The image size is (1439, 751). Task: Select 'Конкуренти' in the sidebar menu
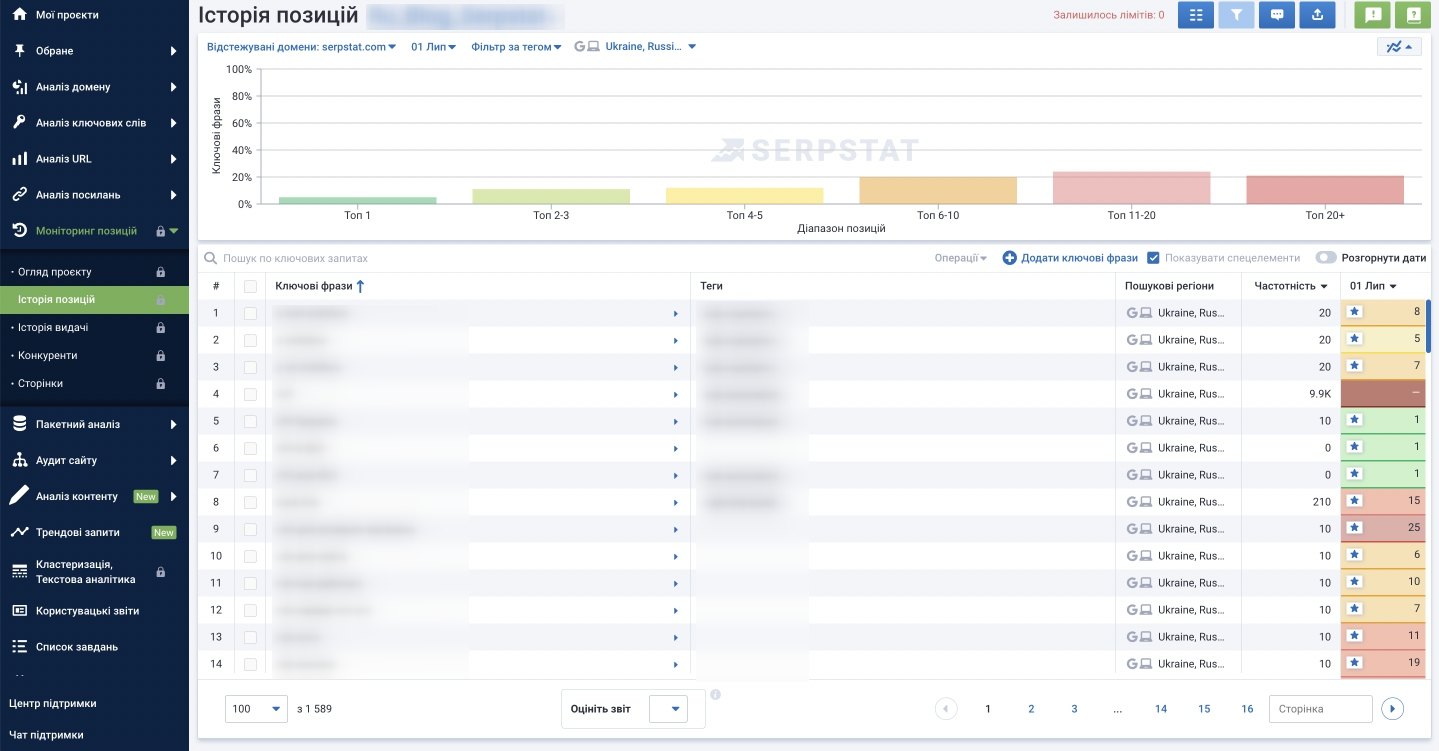pyautogui.click(x=48, y=355)
